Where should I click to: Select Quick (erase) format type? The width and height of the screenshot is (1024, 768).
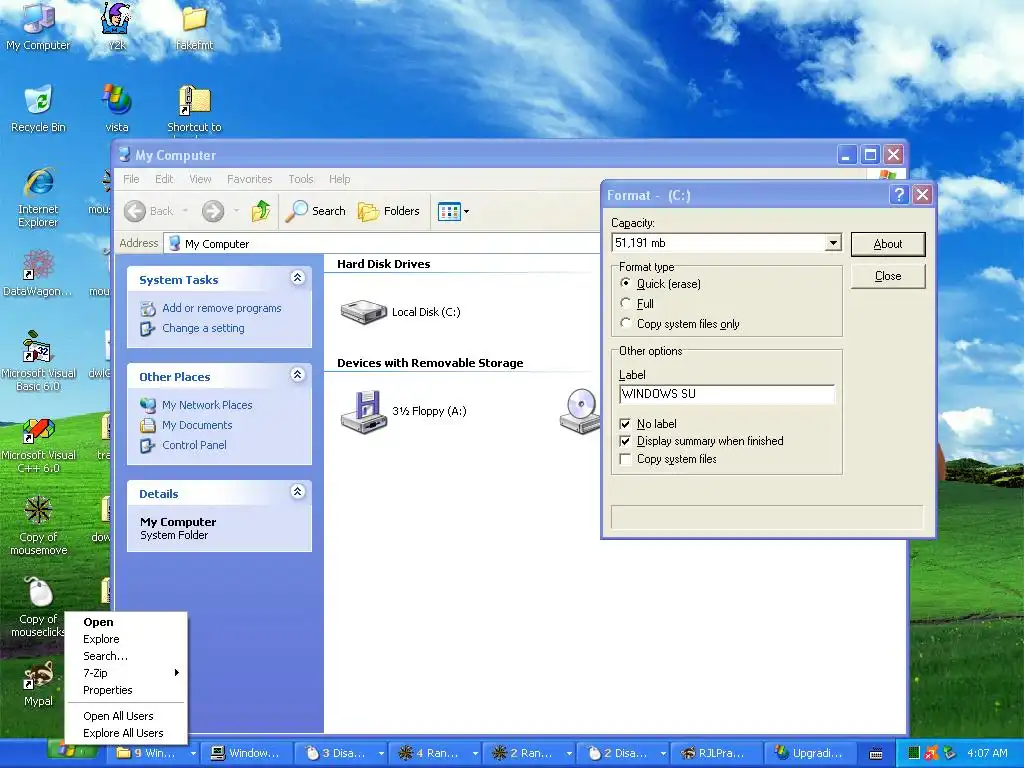(626, 283)
